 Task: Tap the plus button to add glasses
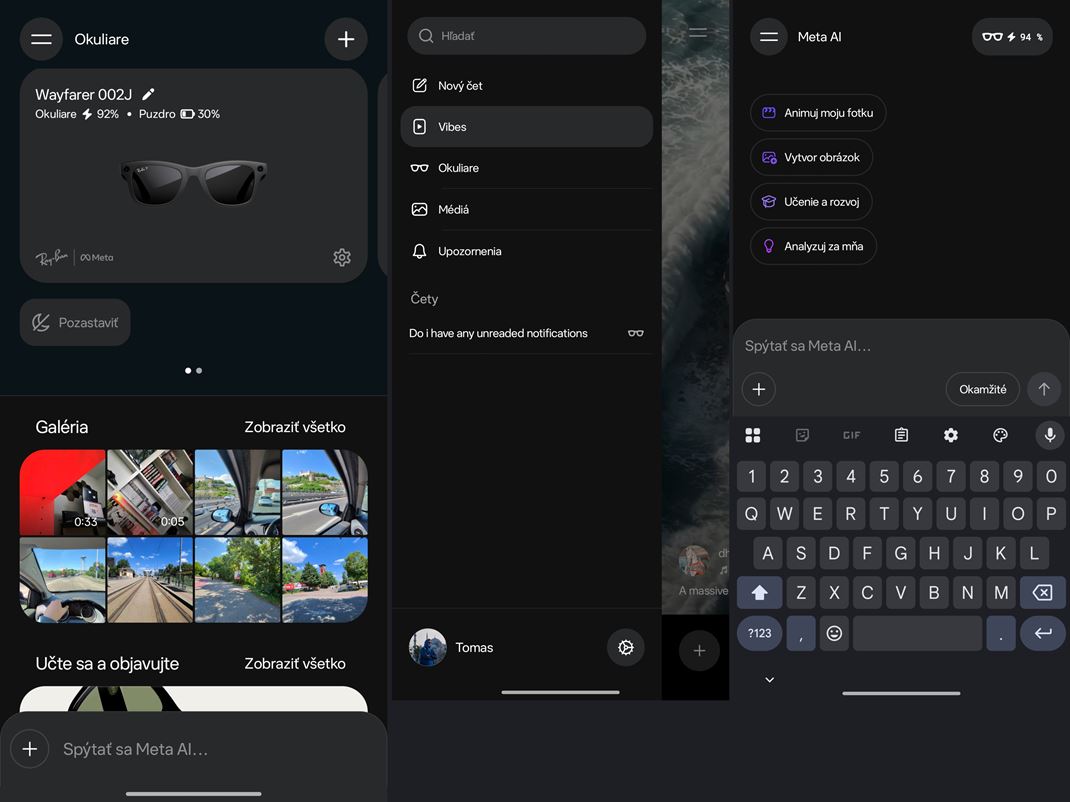tap(346, 39)
